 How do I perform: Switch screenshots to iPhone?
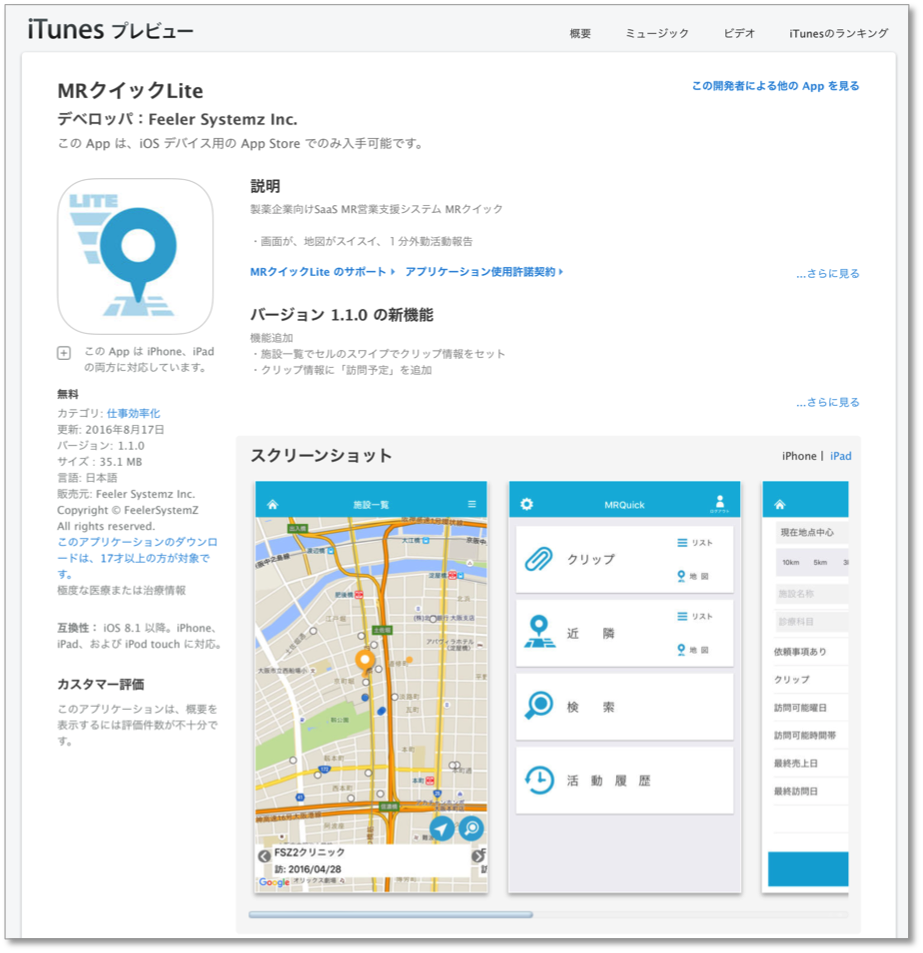[x=798, y=456]
